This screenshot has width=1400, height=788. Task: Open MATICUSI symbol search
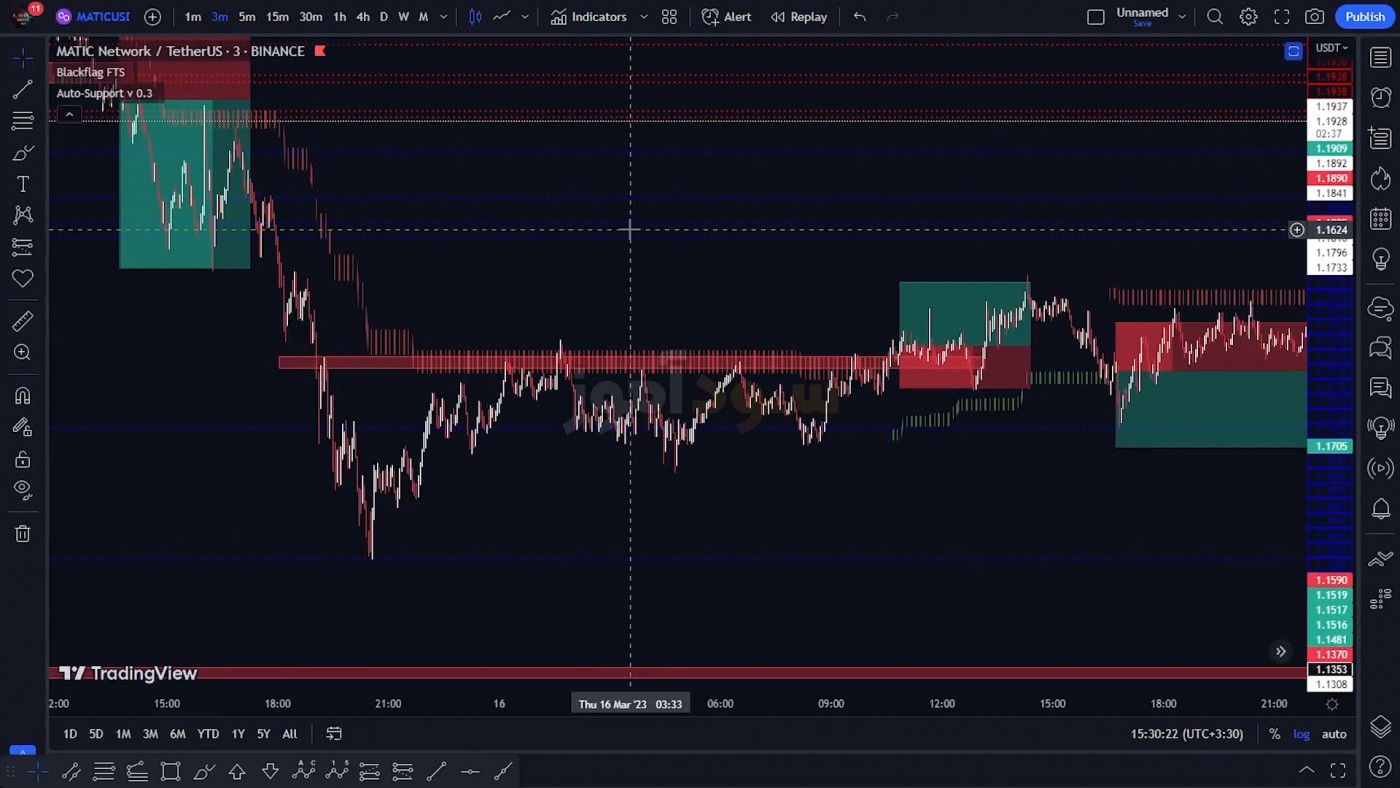click(93, 17)
